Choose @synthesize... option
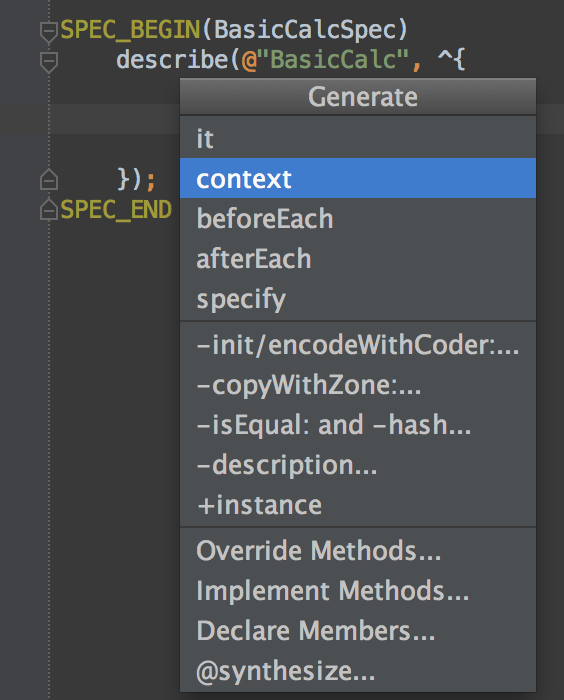 pyautogui.click(x=358, y=671)
